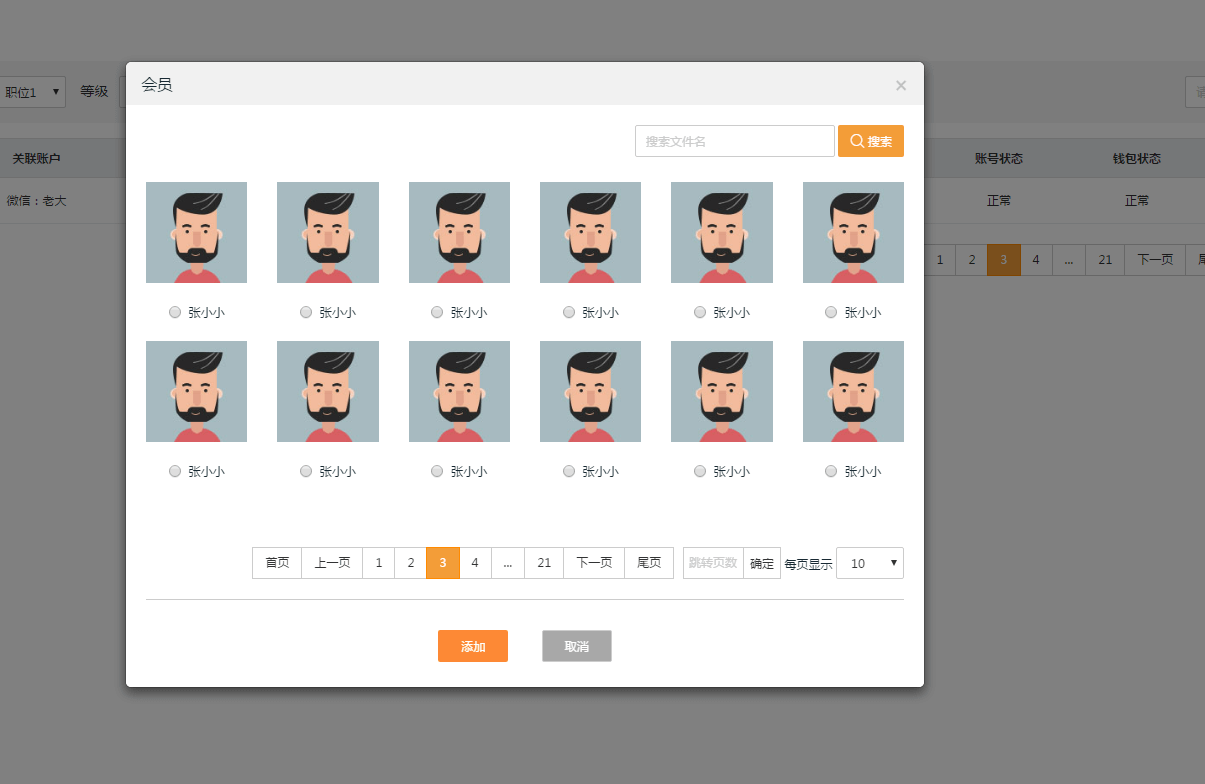Select the first avatar thumbnail in top row
Screen dimensions: 1205x784
point(196,232)
